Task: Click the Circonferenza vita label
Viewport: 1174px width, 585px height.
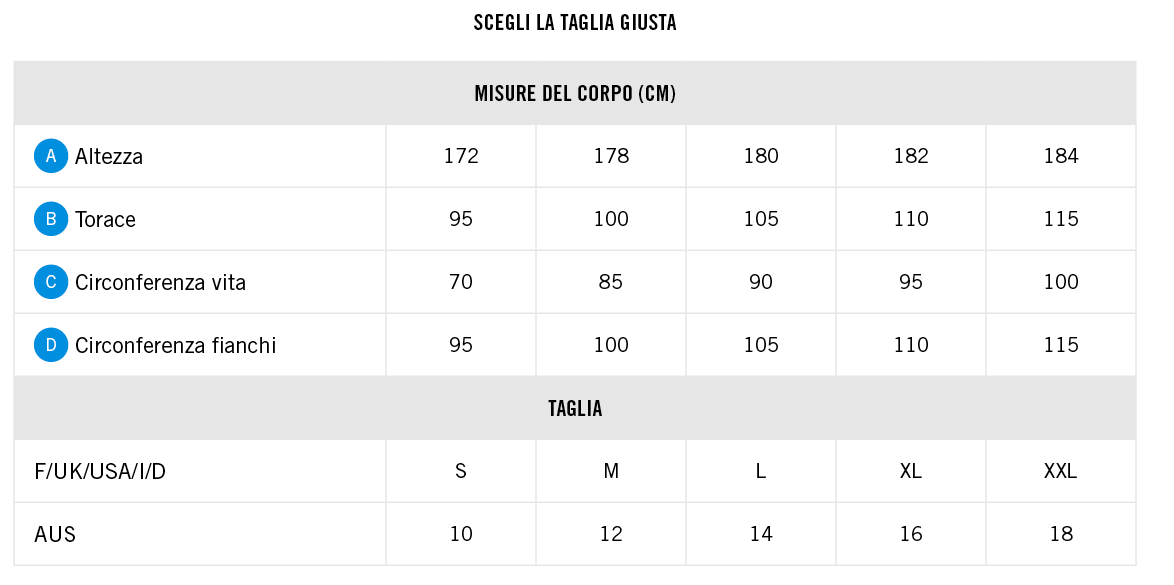Action: pyautogui.click(x=160, y=282)
